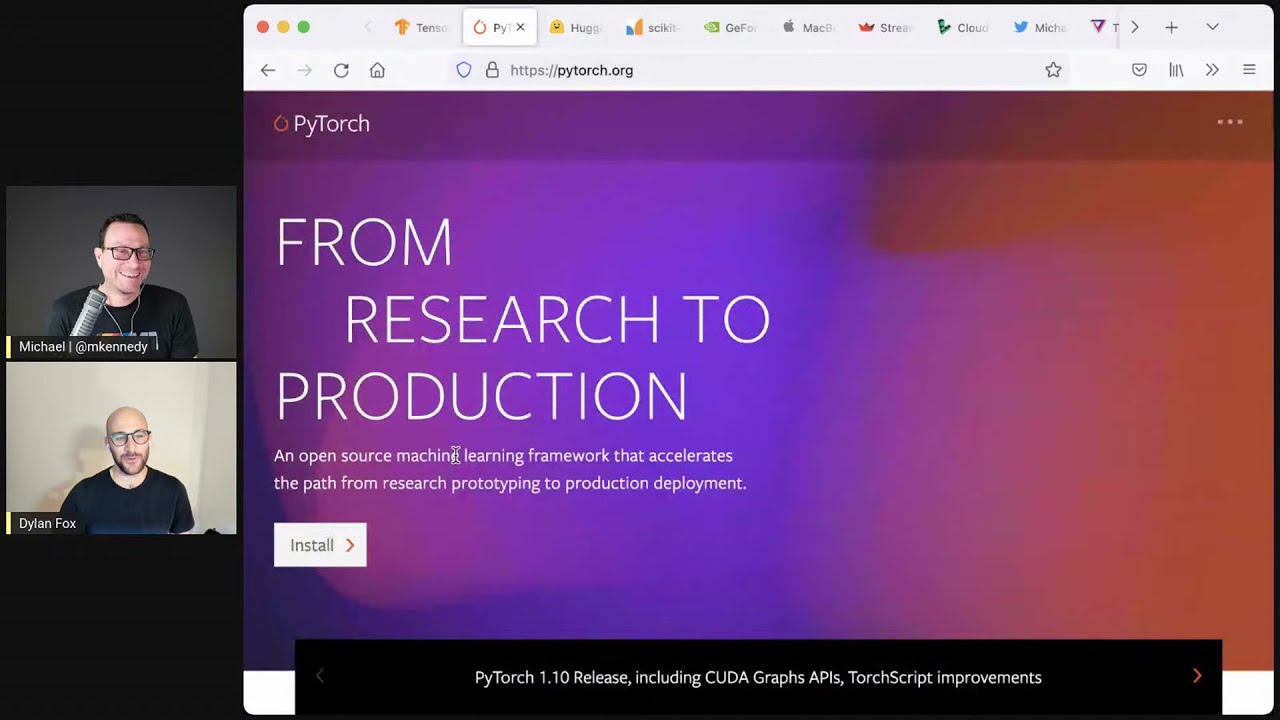Screen dimensions: 1280x720
Task: Switch to the Hugging Face tab
Action: [x=575, y=27]
